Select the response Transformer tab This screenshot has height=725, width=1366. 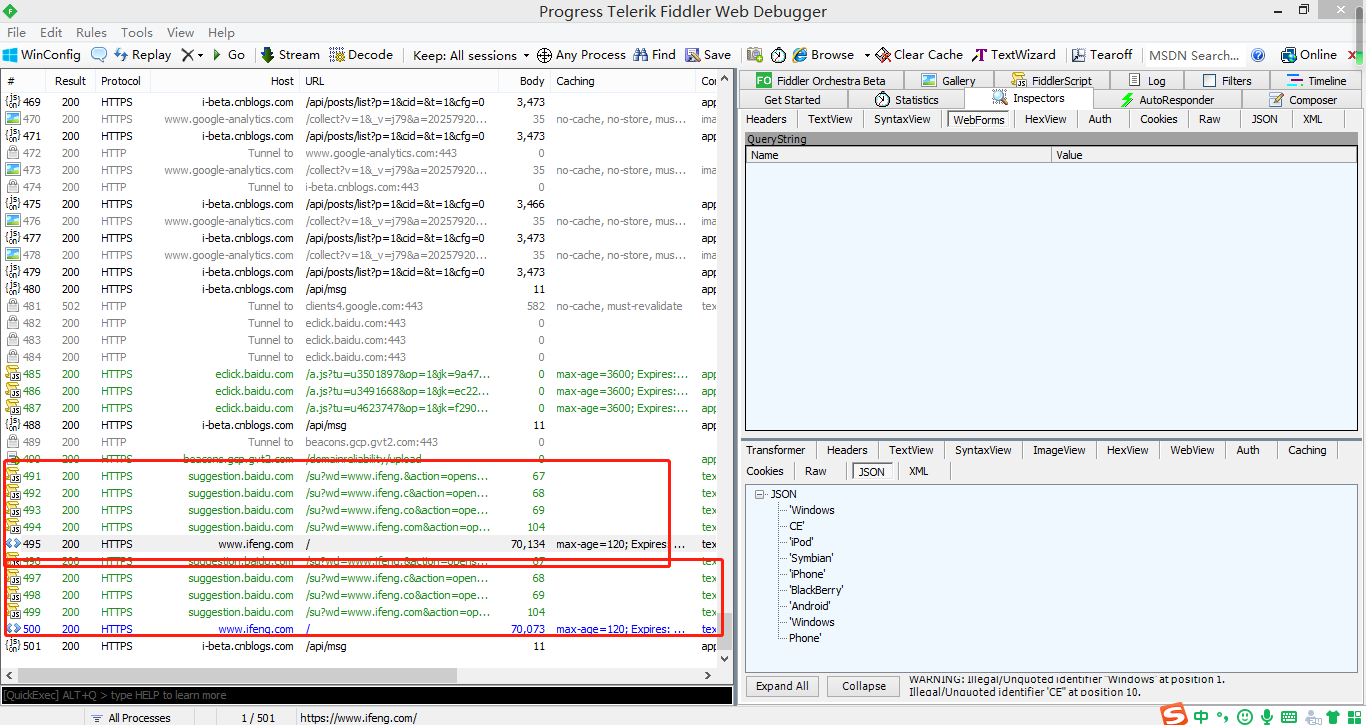tap(775, 450)
